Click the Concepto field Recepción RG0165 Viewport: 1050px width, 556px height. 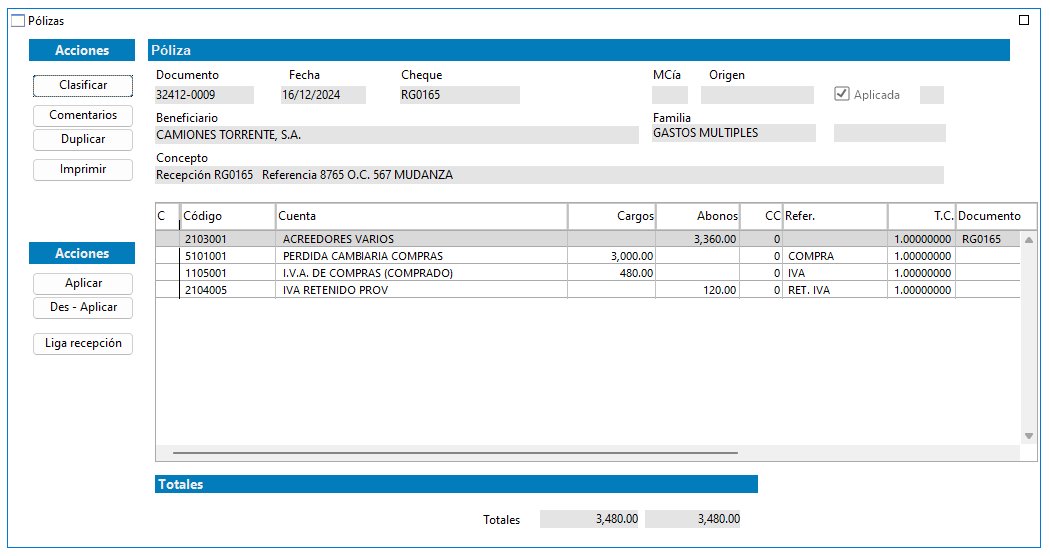[549, 176]
